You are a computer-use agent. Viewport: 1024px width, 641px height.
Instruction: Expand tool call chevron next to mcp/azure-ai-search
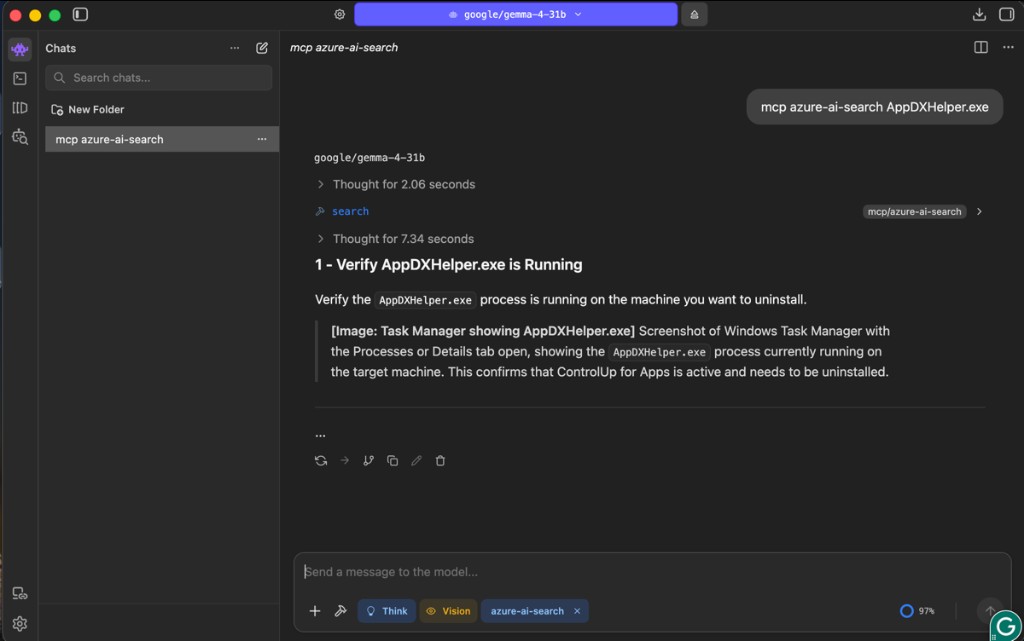point(979,211)
